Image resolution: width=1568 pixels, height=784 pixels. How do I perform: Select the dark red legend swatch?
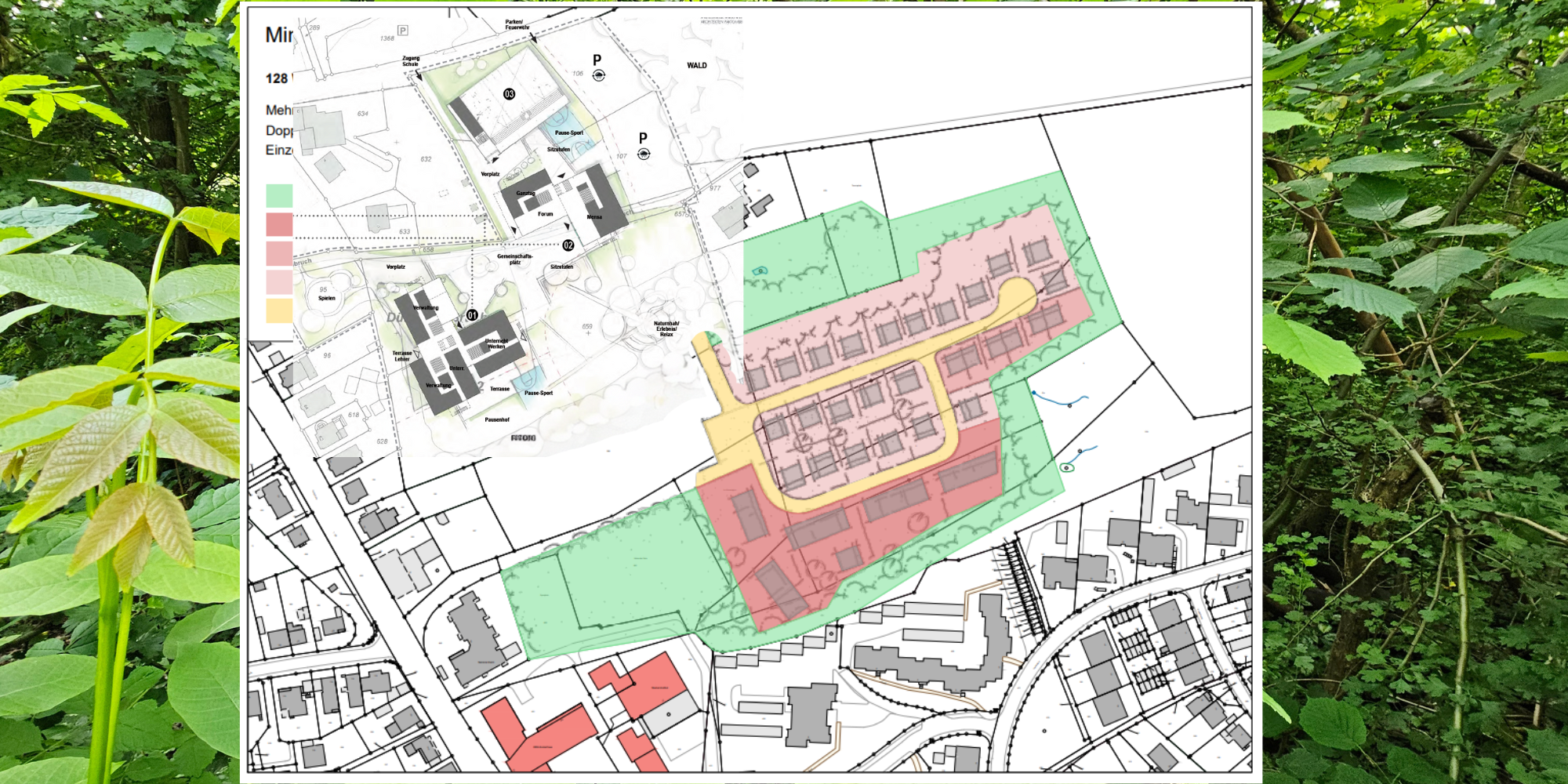pyautogui.click(x=279, y=224)
